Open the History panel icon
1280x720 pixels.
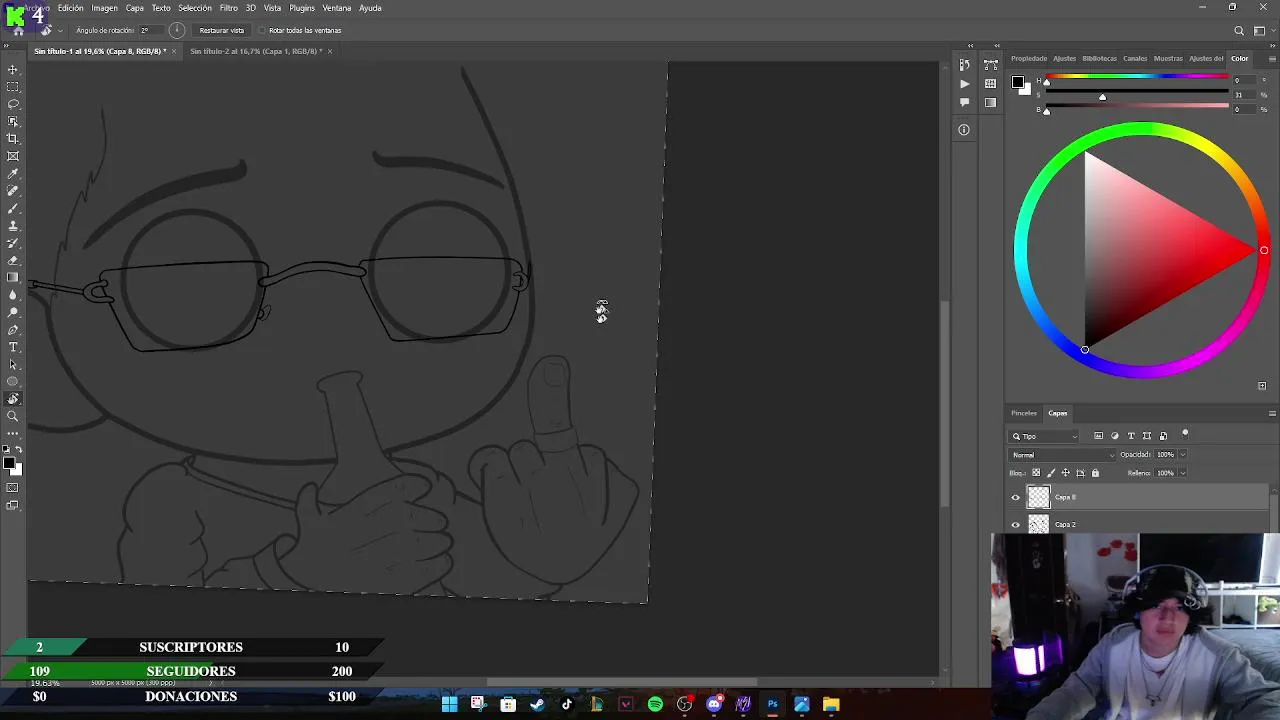(964, 65)
